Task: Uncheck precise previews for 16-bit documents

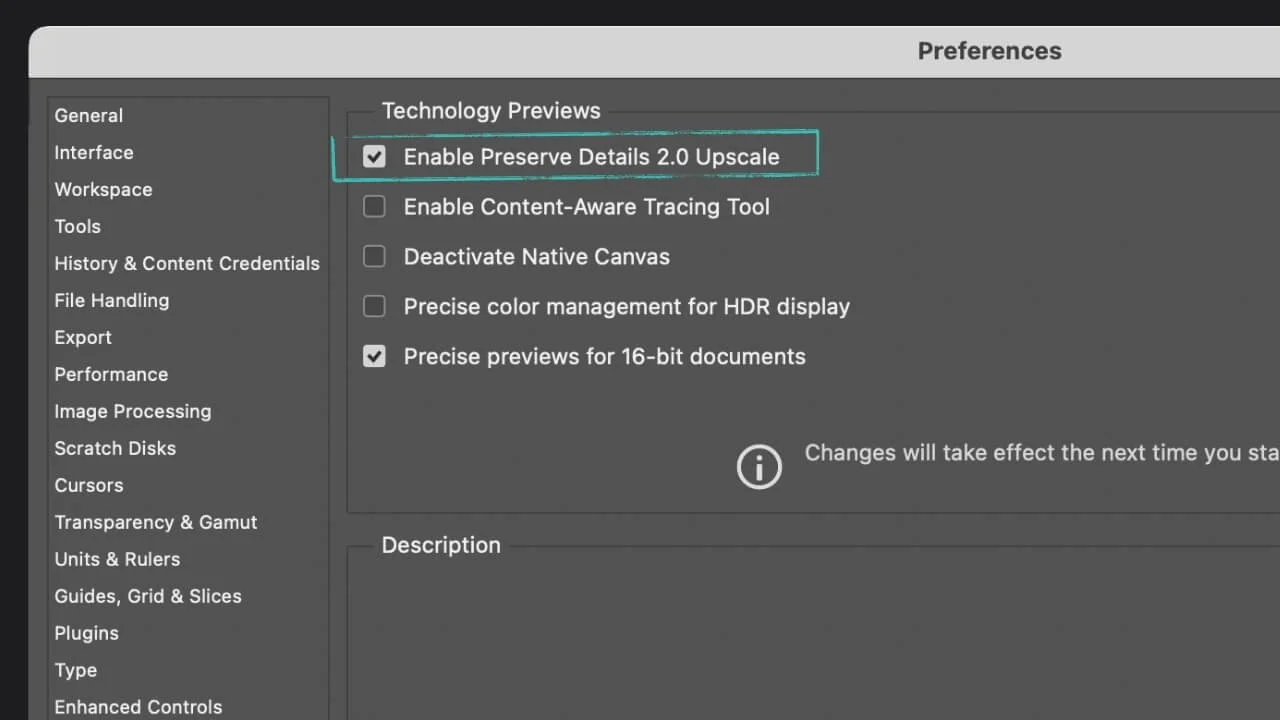Action: 374,356
